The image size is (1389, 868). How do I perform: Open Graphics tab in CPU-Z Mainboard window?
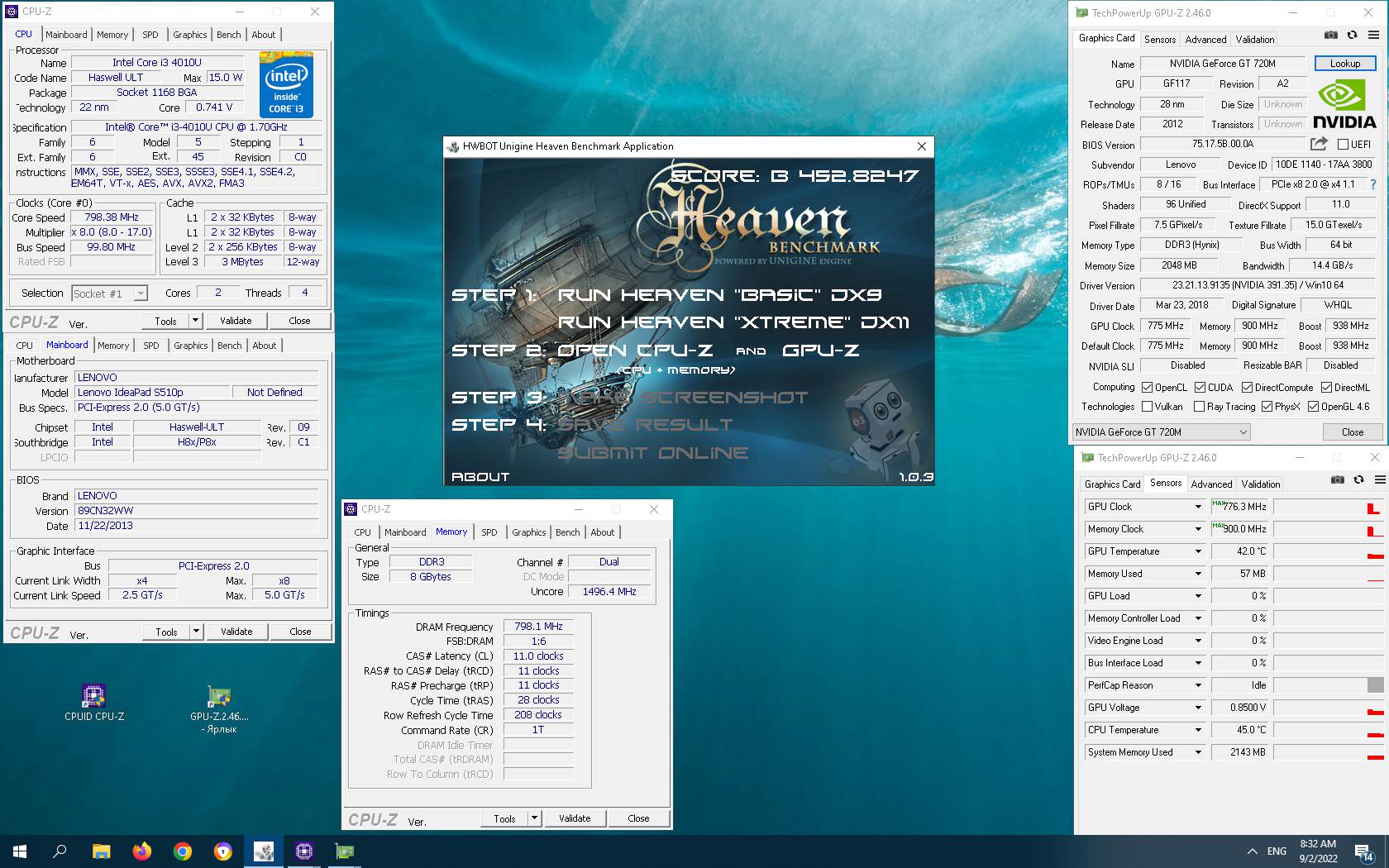(x=190, y=346)
